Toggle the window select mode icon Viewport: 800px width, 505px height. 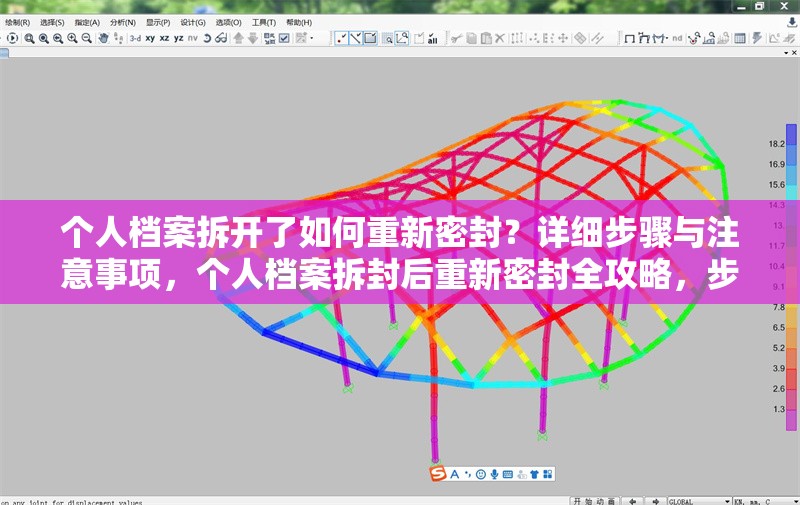[x=370, y=38]
